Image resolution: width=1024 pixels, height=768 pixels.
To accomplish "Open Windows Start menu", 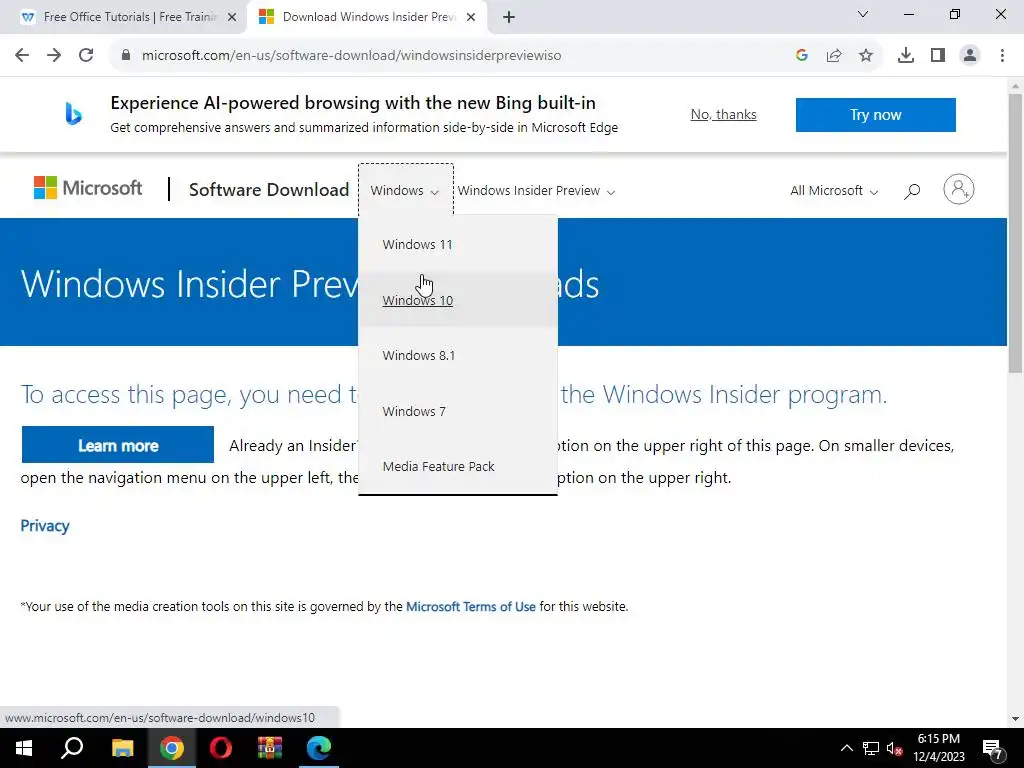I will point(24,748).
